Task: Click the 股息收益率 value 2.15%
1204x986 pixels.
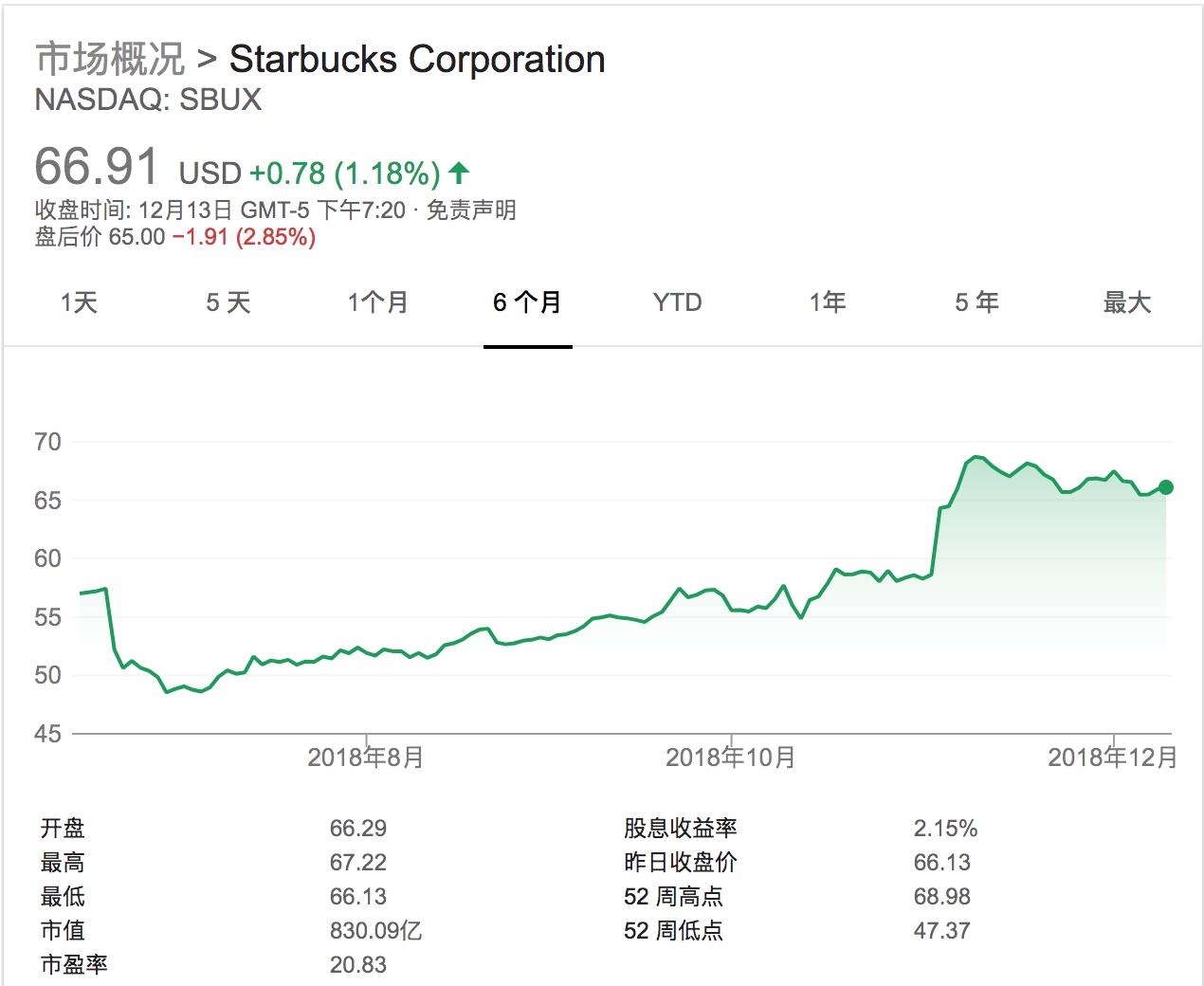Action: (945, 829)
